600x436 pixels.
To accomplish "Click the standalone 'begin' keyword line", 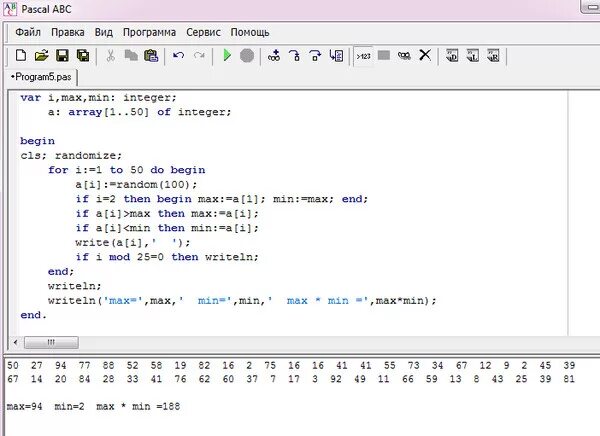I will 37,141.
